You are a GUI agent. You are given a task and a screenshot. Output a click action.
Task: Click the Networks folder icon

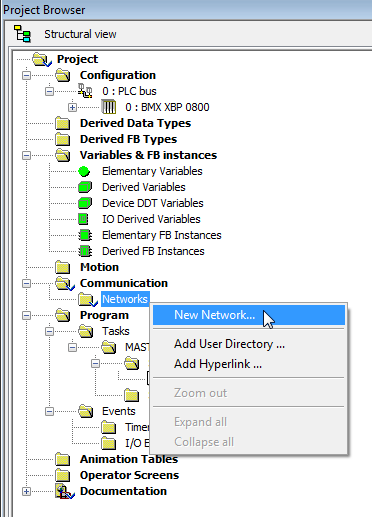point(88,300)
